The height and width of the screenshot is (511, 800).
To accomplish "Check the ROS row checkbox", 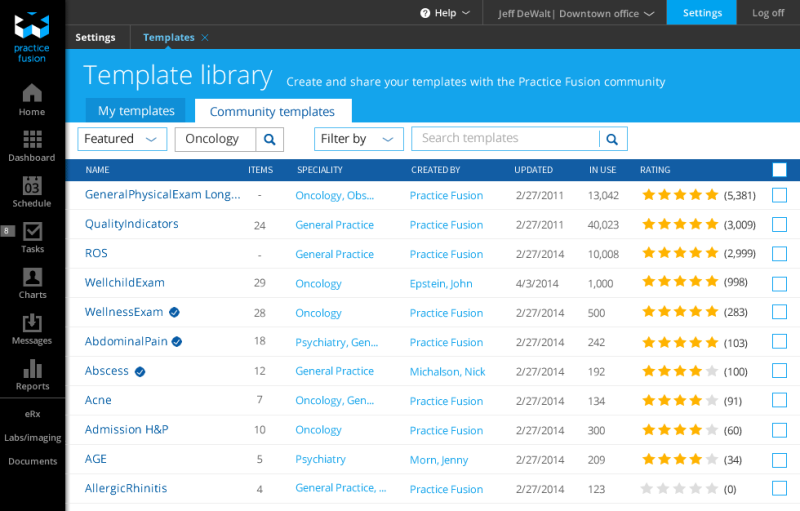I will (780, 253).
